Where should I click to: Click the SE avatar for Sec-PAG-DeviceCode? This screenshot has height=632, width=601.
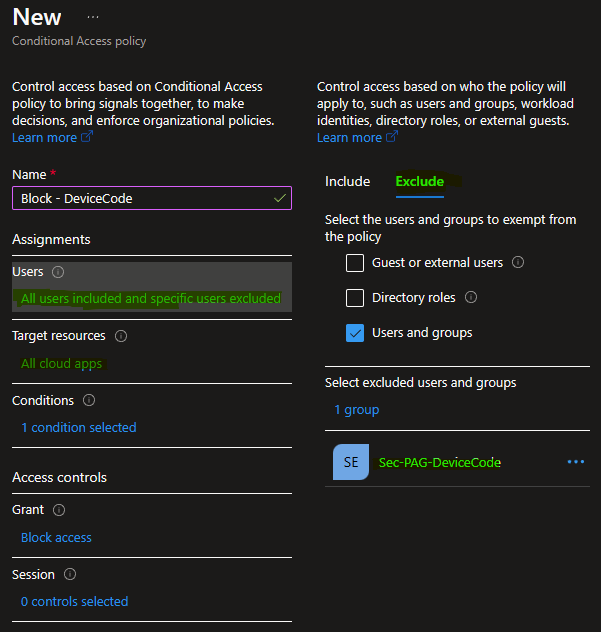point(351,462)
